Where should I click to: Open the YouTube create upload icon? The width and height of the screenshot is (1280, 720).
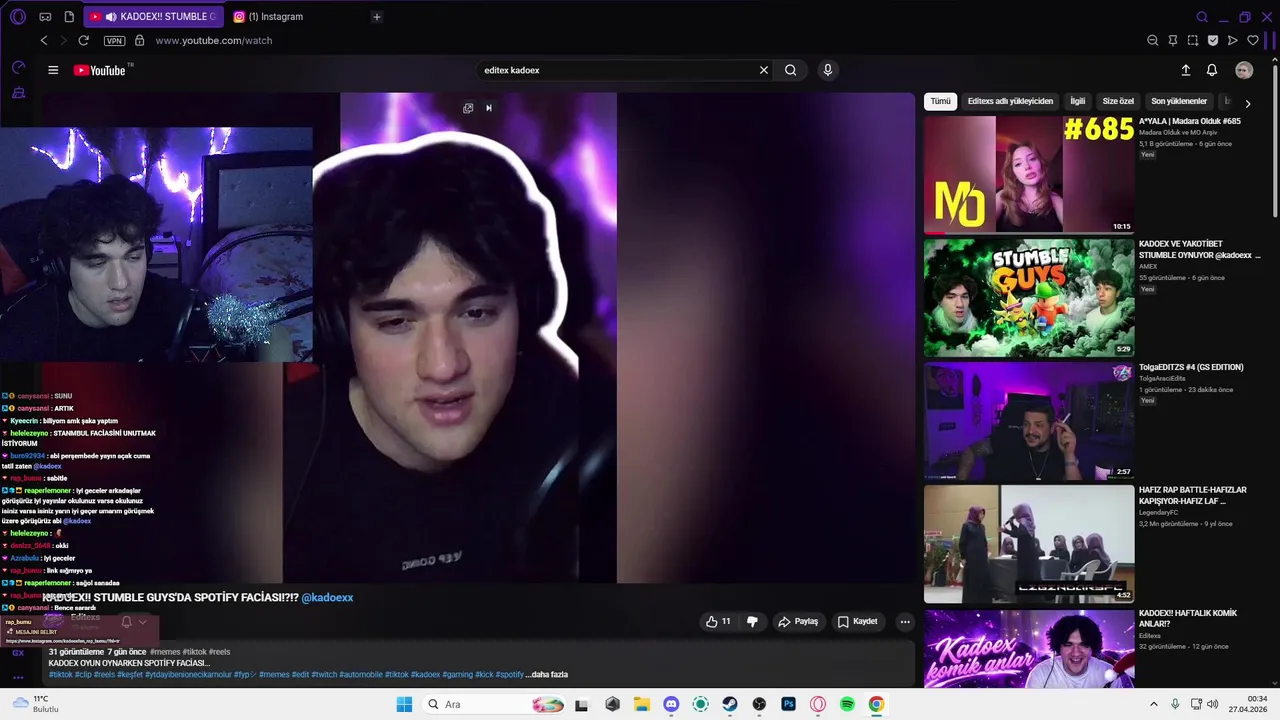1186,70
